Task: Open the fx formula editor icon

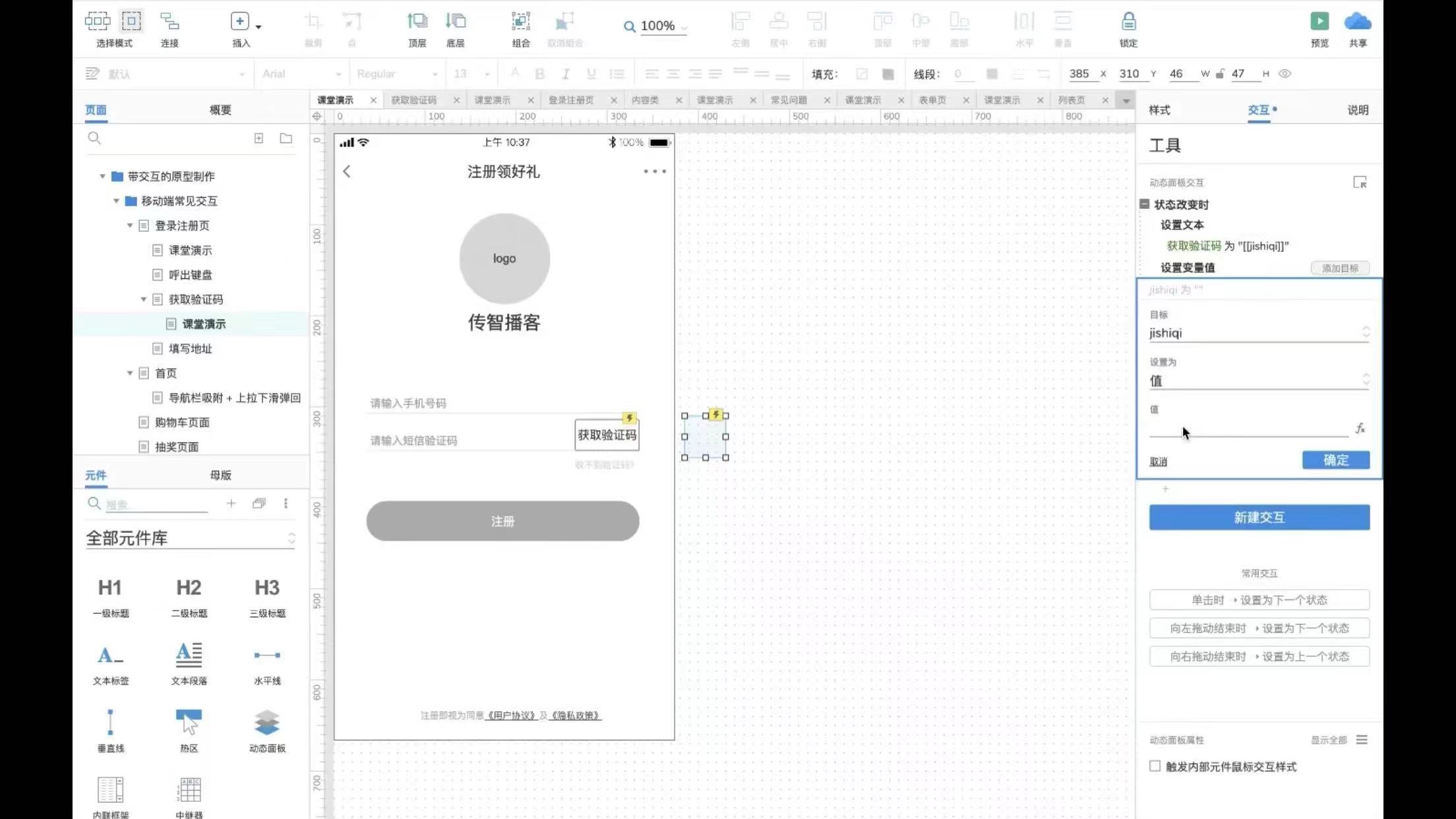Action: coord(1360,429)
